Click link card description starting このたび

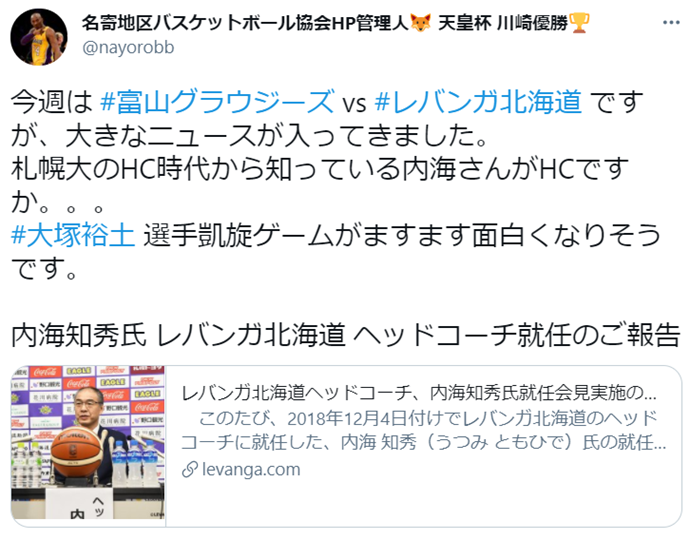tap(423, 430)
